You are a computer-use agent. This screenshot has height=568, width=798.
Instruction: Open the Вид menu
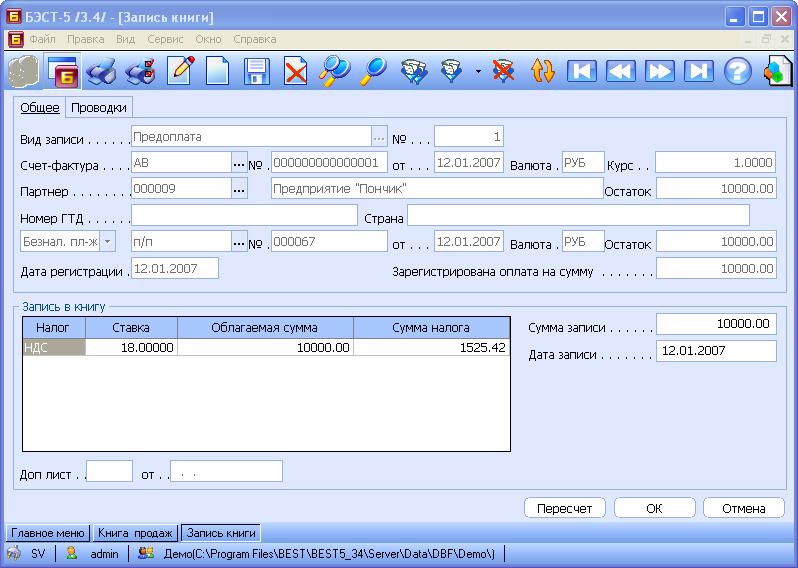pyautogui.click(x=125, y=39)
